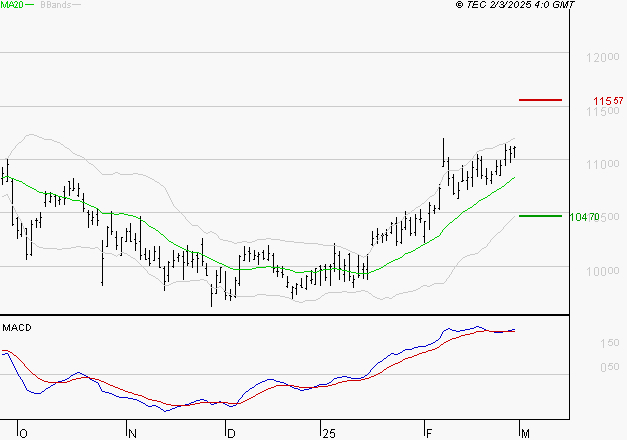The width and height of the screenshot is (627, 440).
Task: Click the green support level line
Action: click(x=540, y=216)
